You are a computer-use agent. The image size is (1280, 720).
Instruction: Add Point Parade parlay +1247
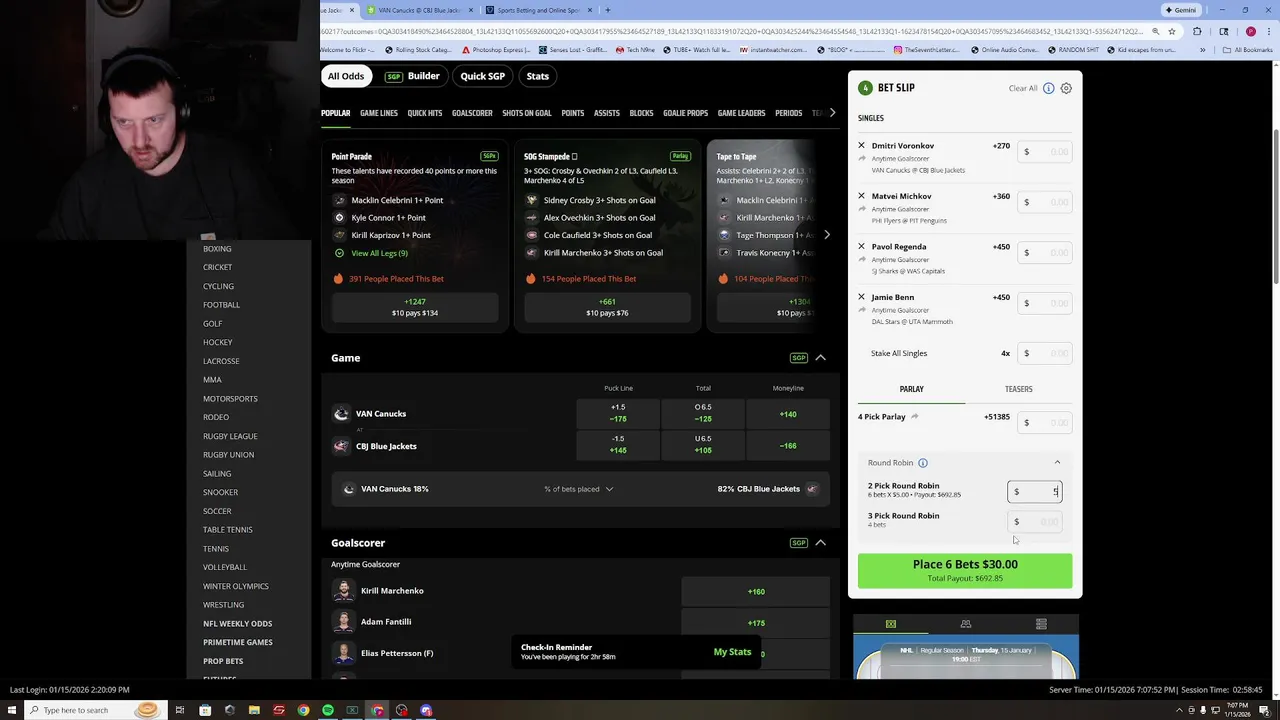415,307
